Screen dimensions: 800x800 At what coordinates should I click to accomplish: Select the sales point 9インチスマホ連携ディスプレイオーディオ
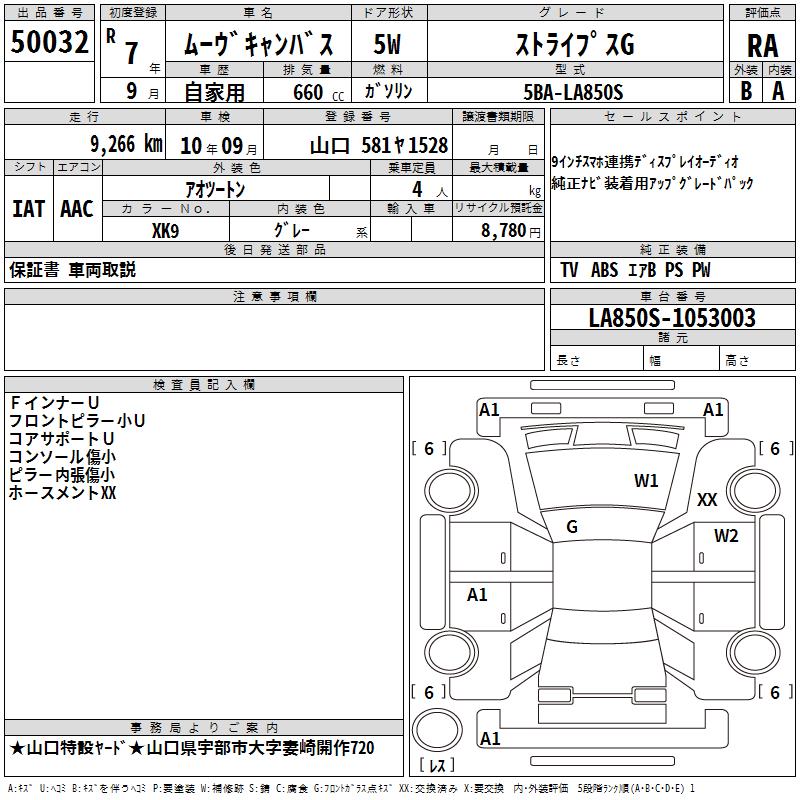(645, 162)
